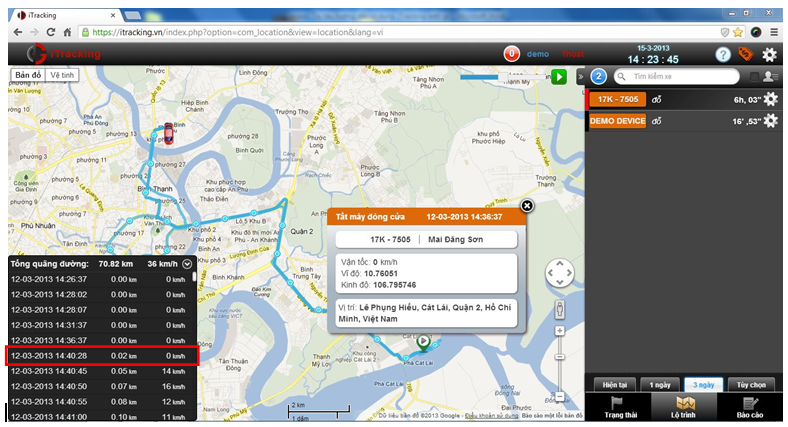Click the iTracking browser tab

65,15
